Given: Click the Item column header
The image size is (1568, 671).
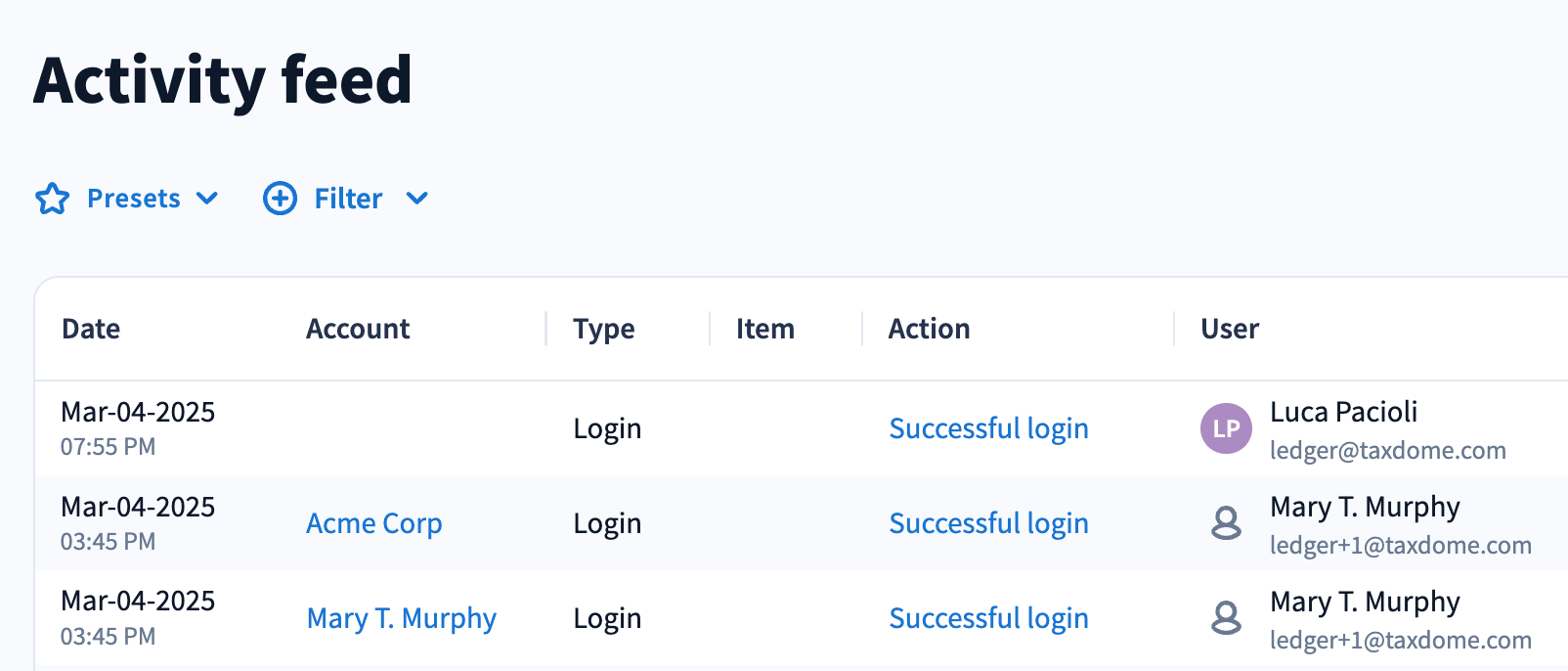Looking at the screenshot, I should 765,329.
